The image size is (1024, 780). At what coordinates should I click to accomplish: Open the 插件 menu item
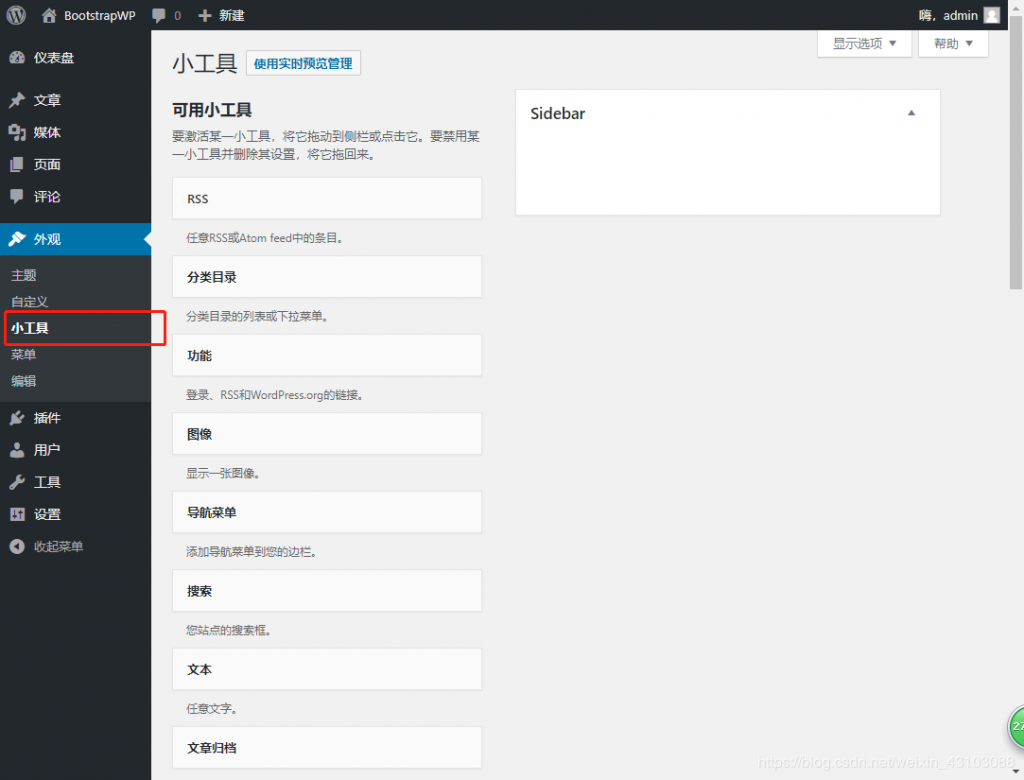[x=75, y=418]
